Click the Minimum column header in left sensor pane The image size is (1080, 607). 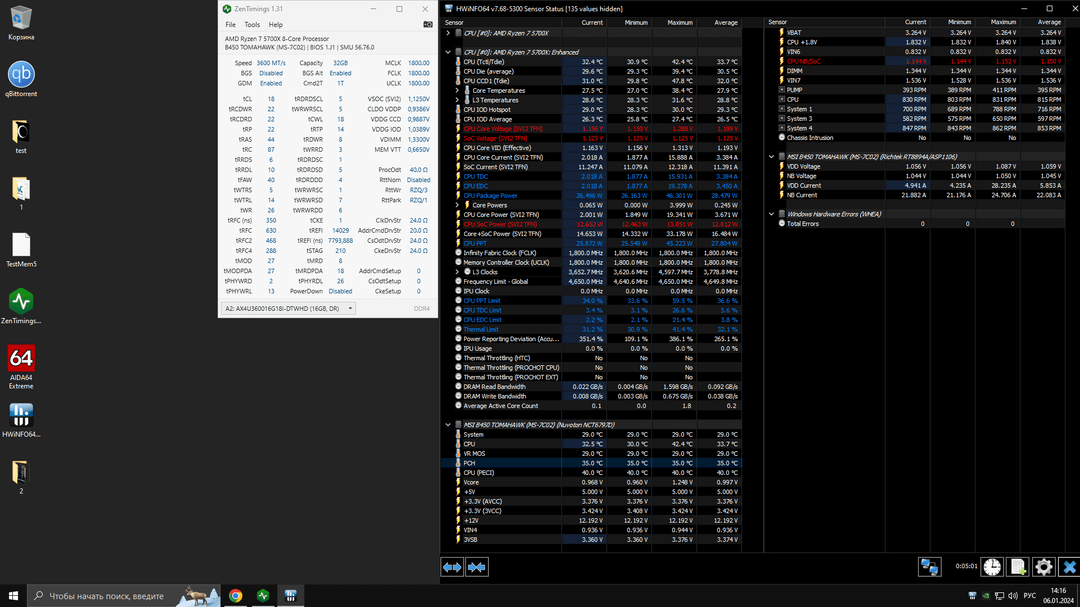pyautogui.click(x=630, y=22)
